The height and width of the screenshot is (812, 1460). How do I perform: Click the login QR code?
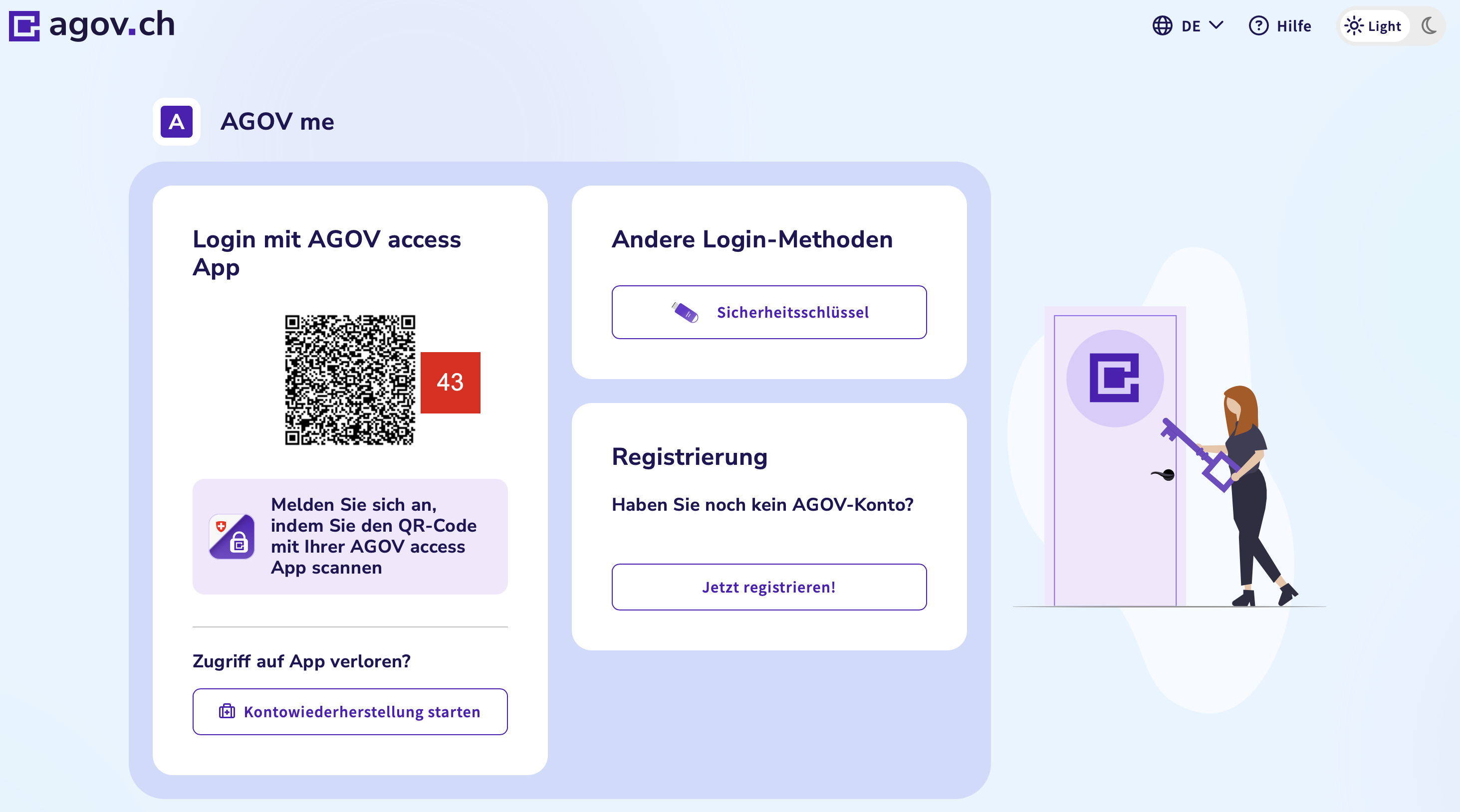[350, 380]
